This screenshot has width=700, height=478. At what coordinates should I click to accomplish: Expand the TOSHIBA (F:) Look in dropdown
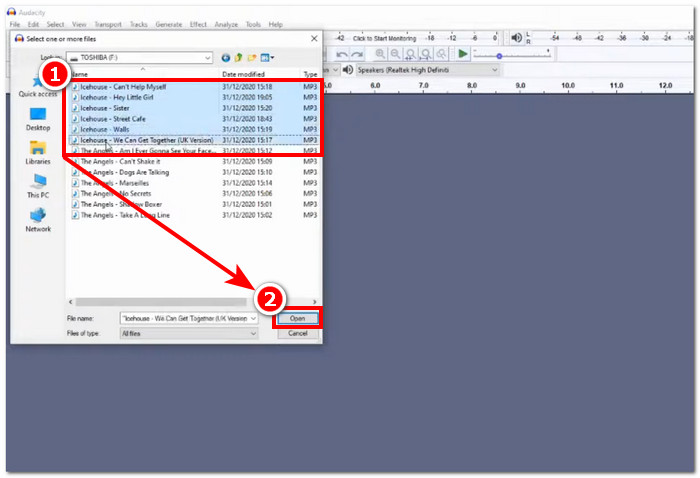click(x=208, y=58)
